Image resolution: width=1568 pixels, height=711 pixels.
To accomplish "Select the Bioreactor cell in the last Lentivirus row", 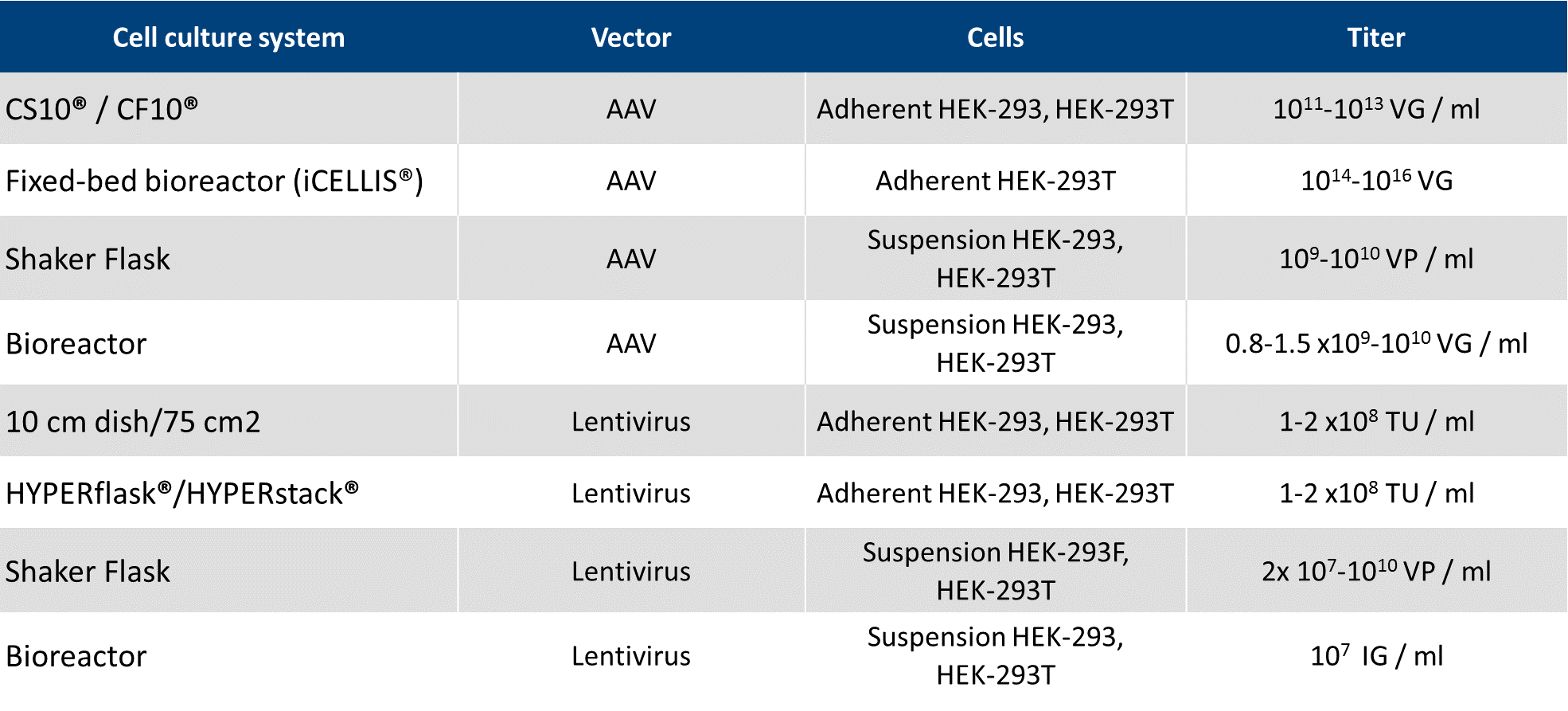I will click(x=76, y=655).
